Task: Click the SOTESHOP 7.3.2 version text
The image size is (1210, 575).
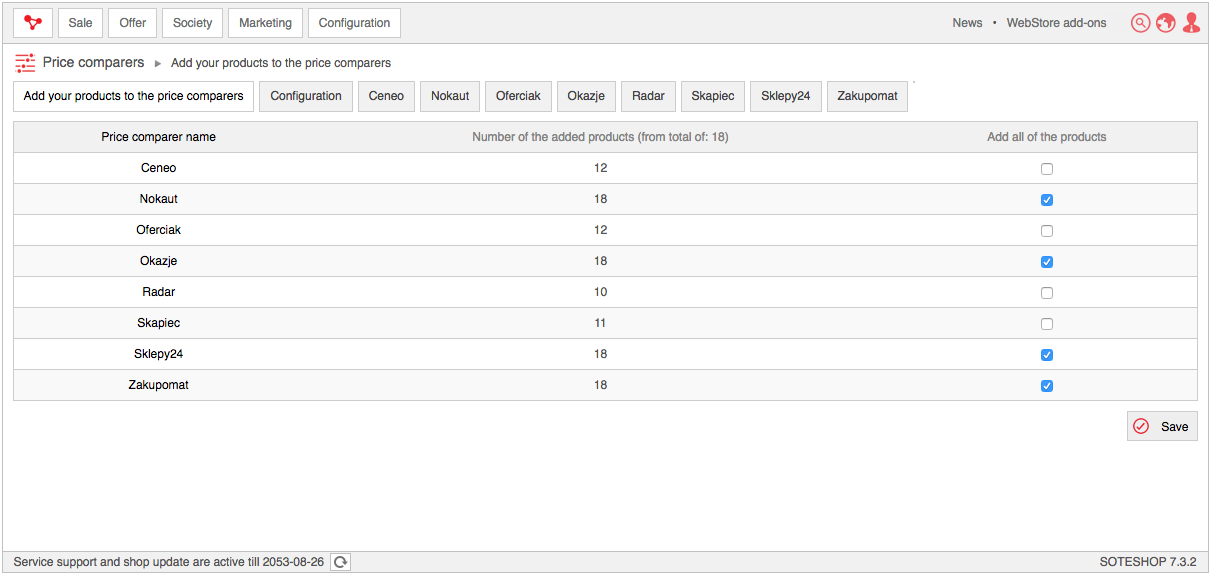Action: [1147, 562]
